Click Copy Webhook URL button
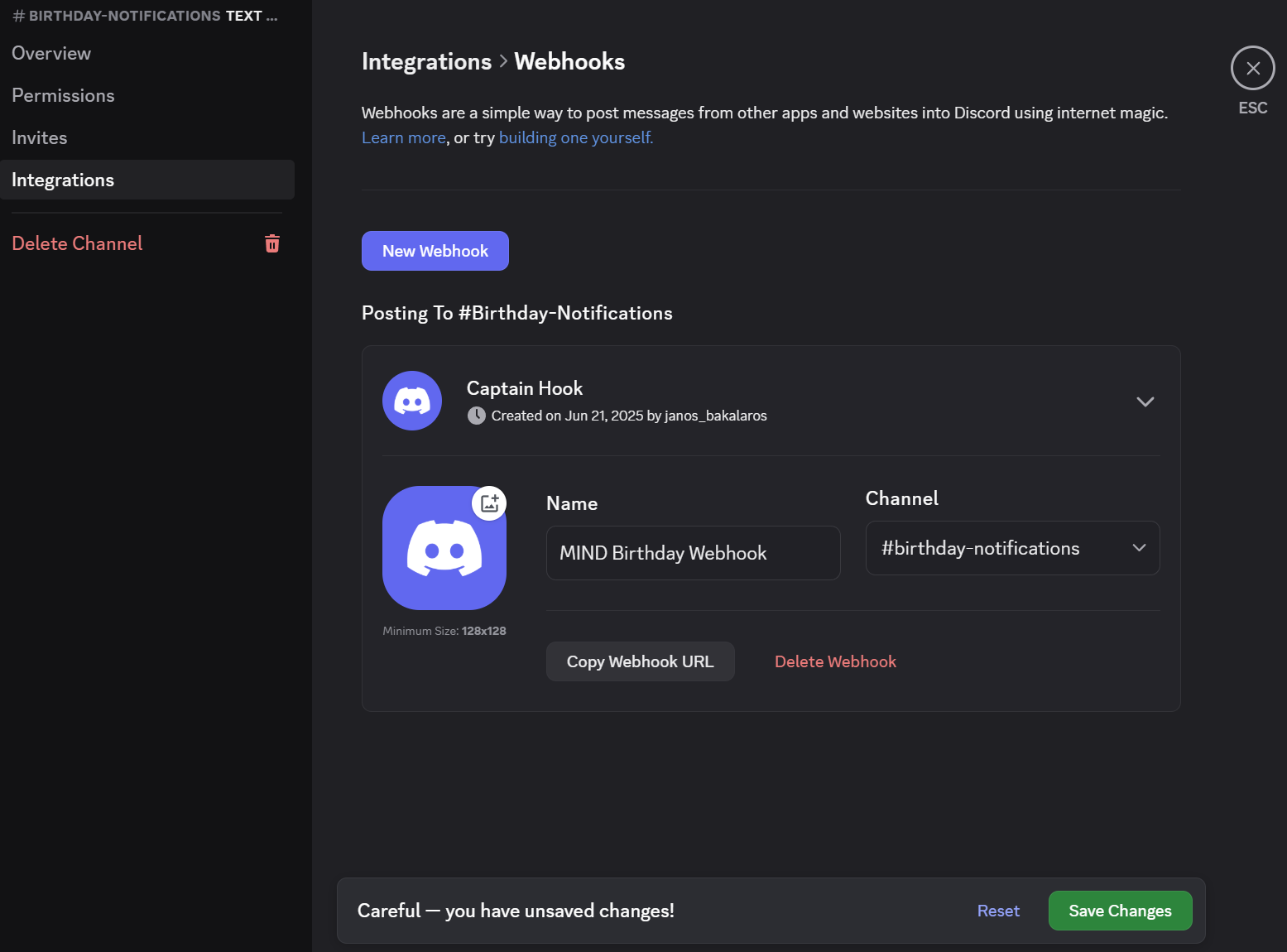The width and height of the screenshot is (1287, 952). 641,661
